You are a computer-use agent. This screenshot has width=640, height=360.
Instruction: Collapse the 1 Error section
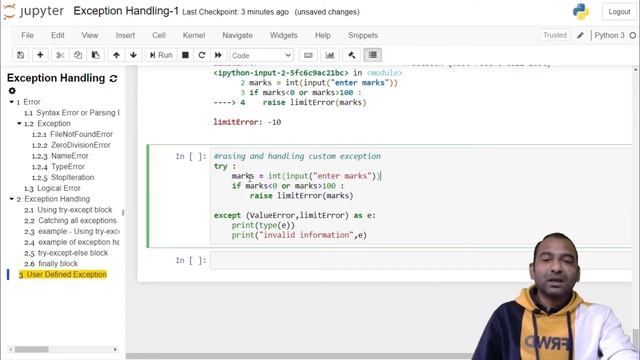(11, 102)
